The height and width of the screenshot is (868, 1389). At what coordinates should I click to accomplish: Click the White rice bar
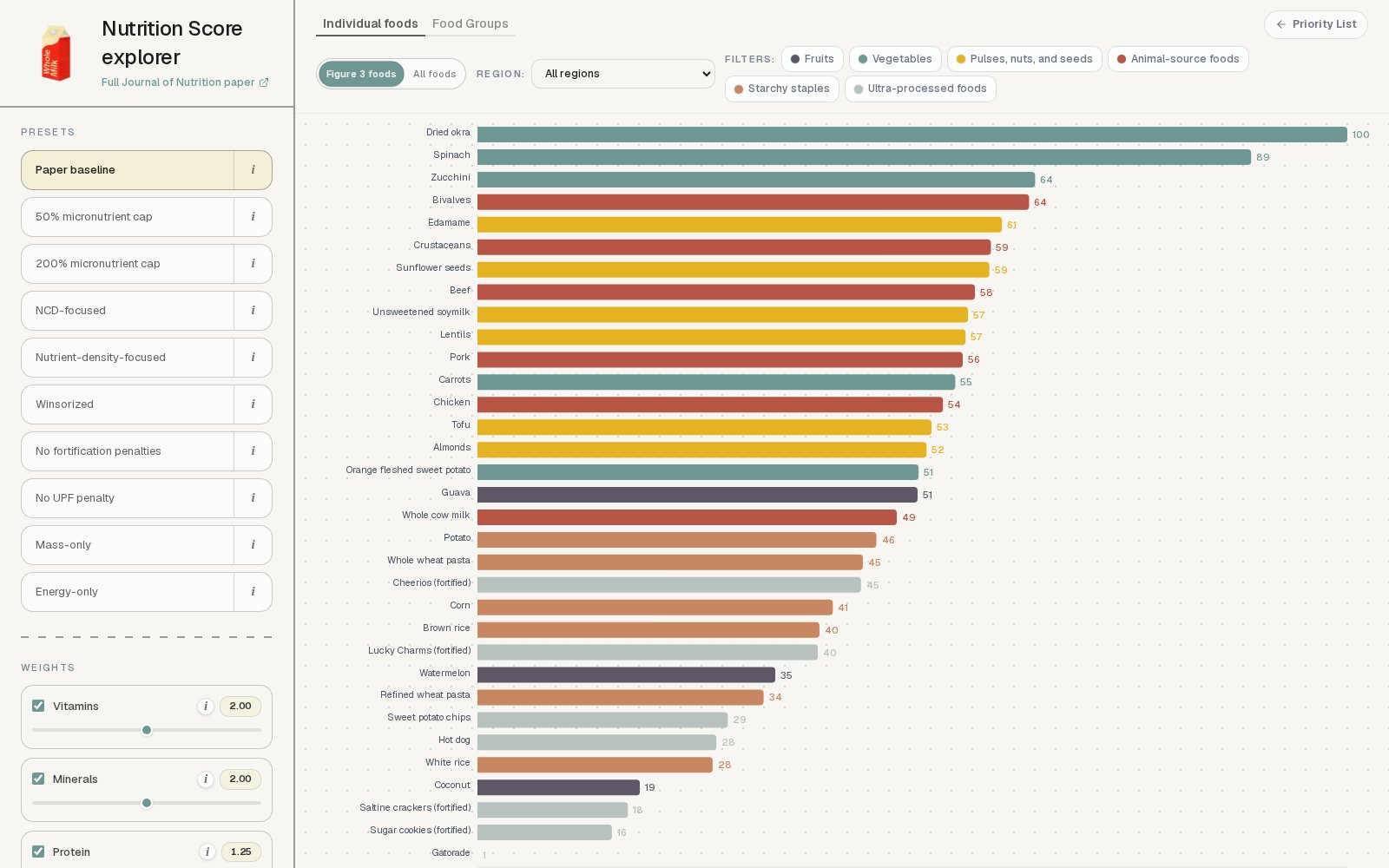(x=595, y=765)
